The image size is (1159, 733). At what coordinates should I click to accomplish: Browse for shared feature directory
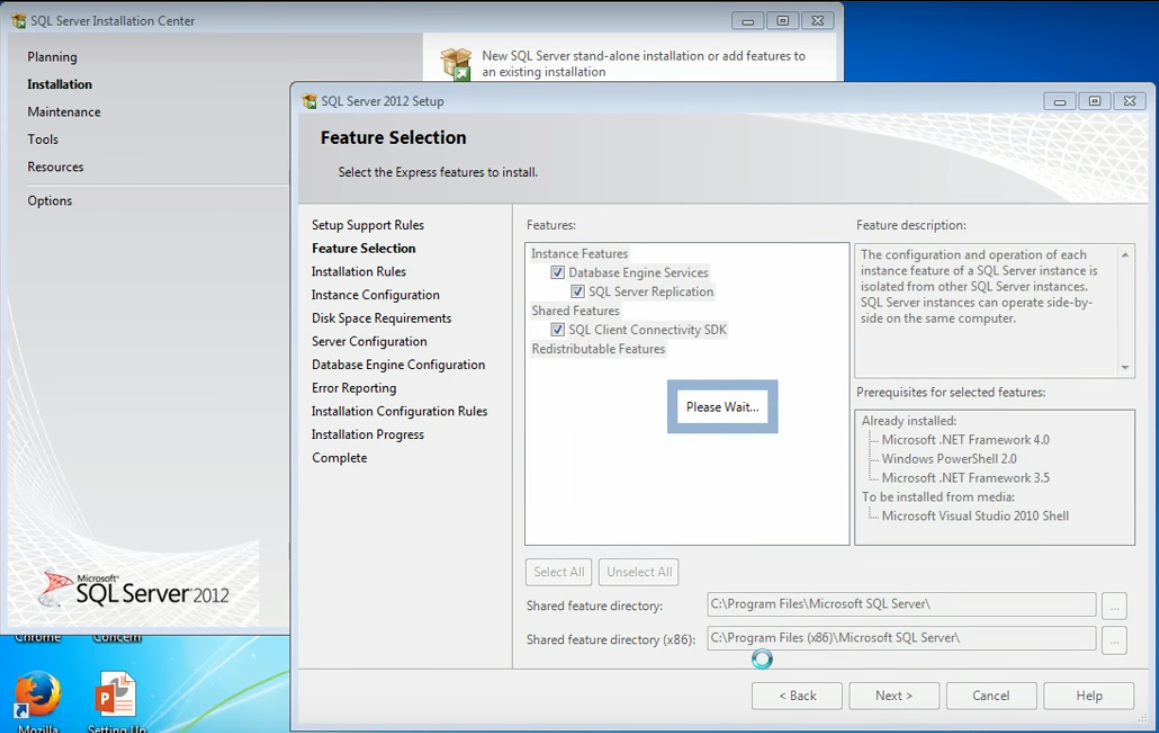point(1114,606)
